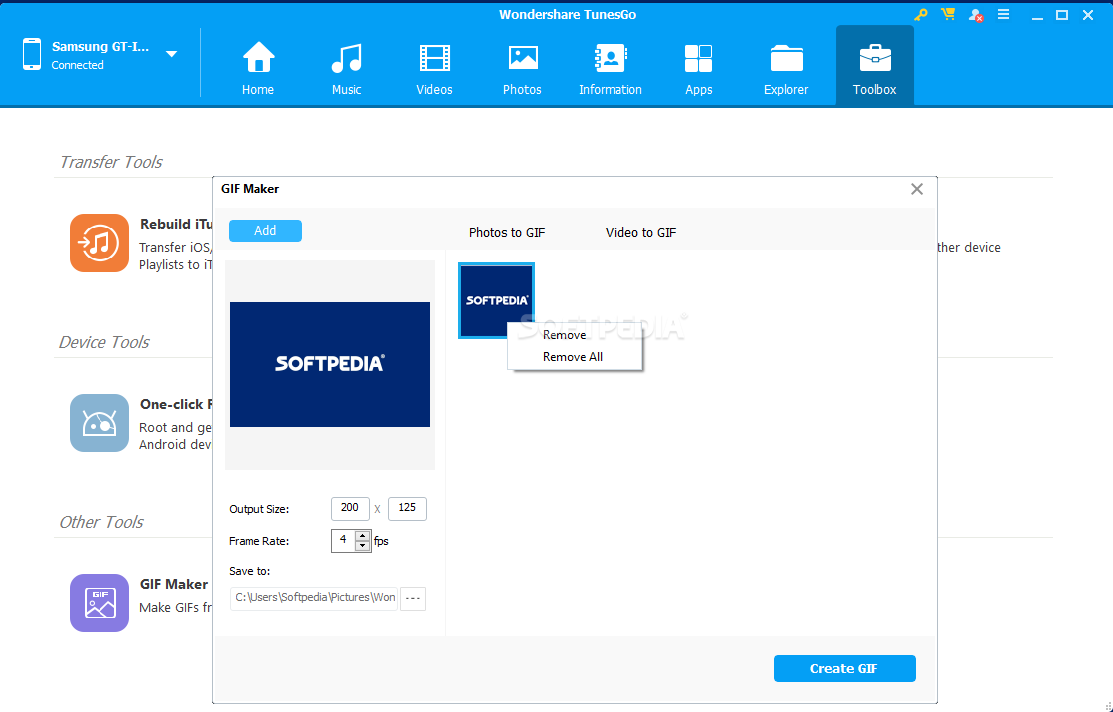Screen dimensions: 1113x712
Task: Select the Toolbox section
Action: click(874, 66)
